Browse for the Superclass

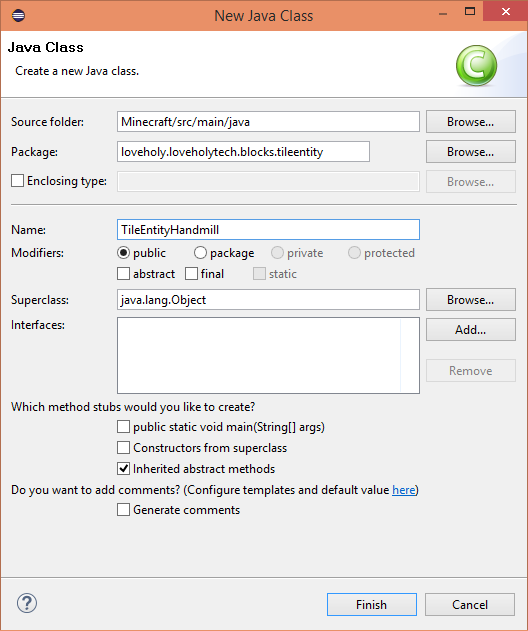[x=470, y=299]
